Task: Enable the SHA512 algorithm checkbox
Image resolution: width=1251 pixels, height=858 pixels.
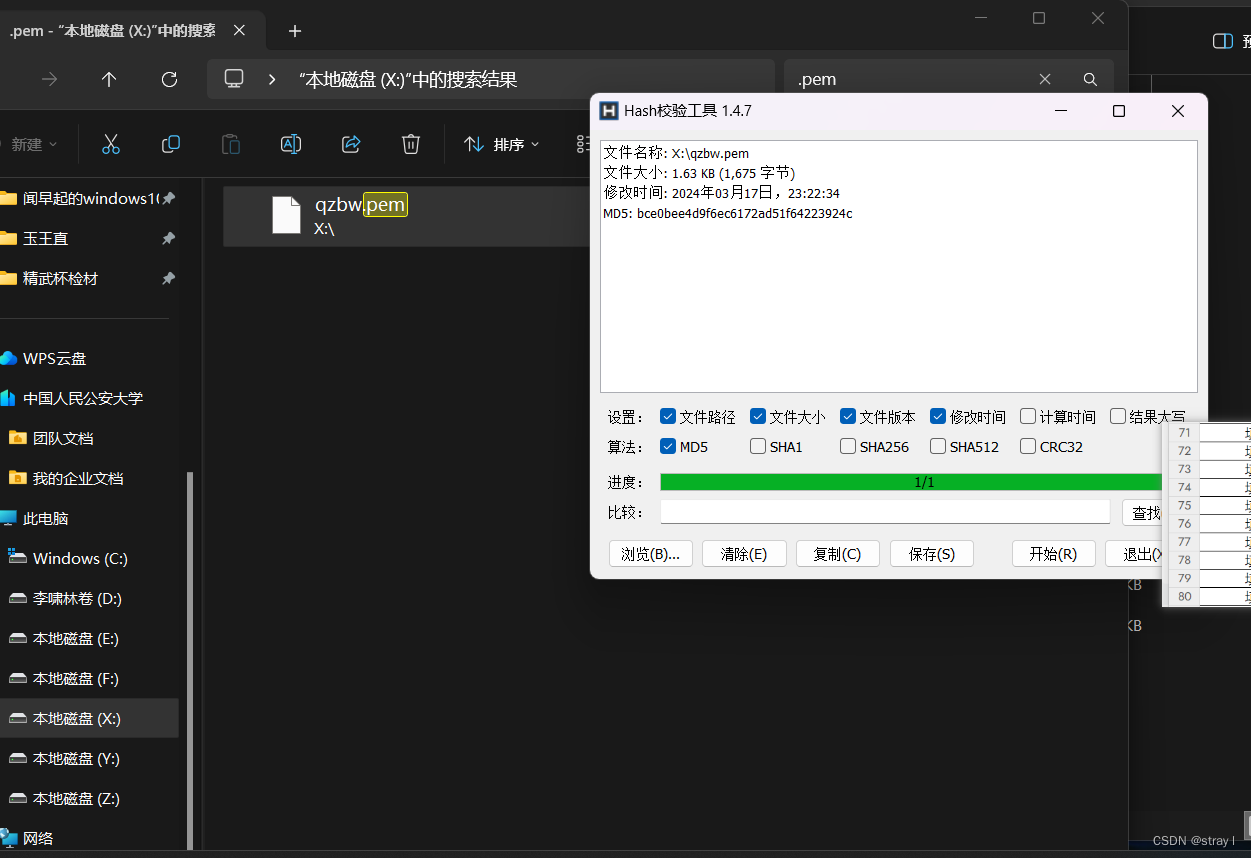Action: (x=938, y=447)
